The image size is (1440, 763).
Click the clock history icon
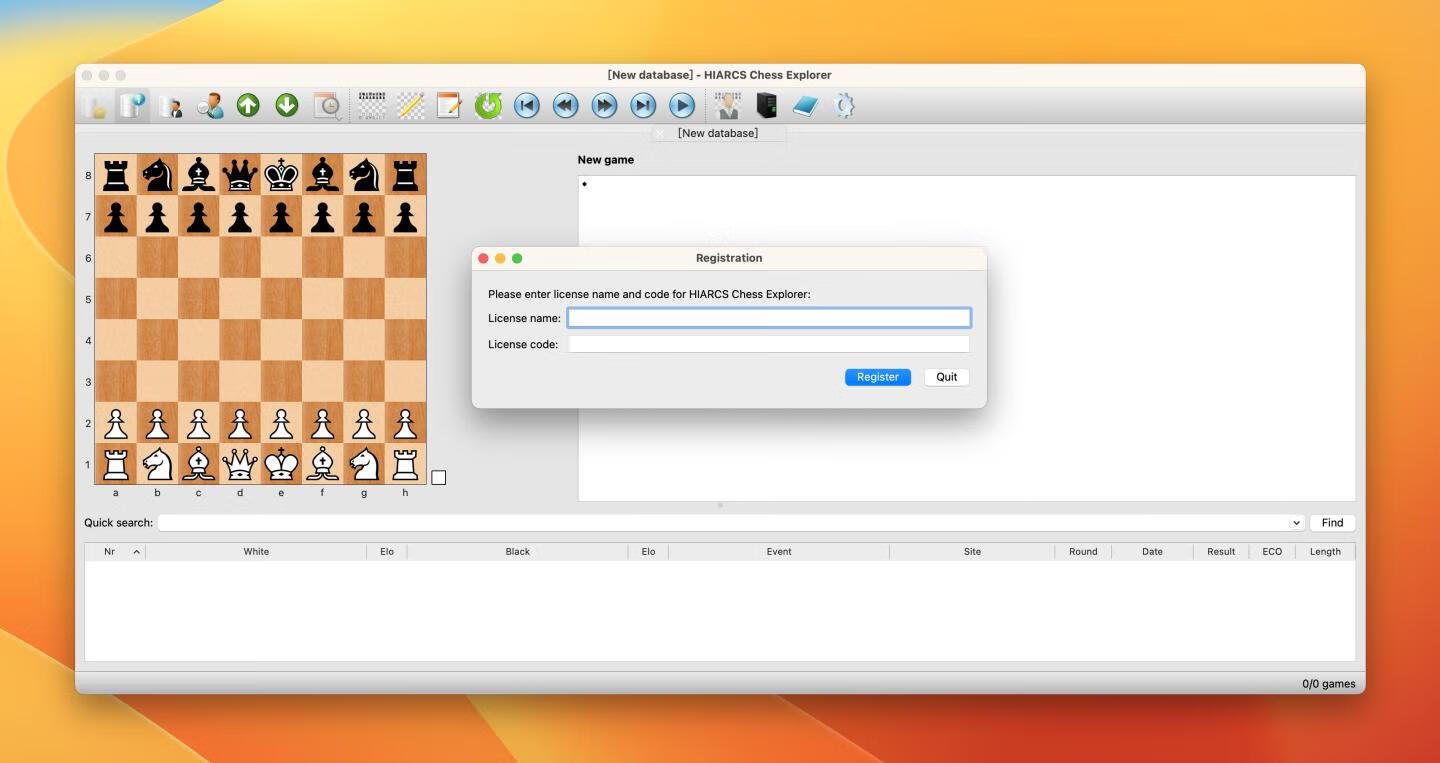click(327, 106)
